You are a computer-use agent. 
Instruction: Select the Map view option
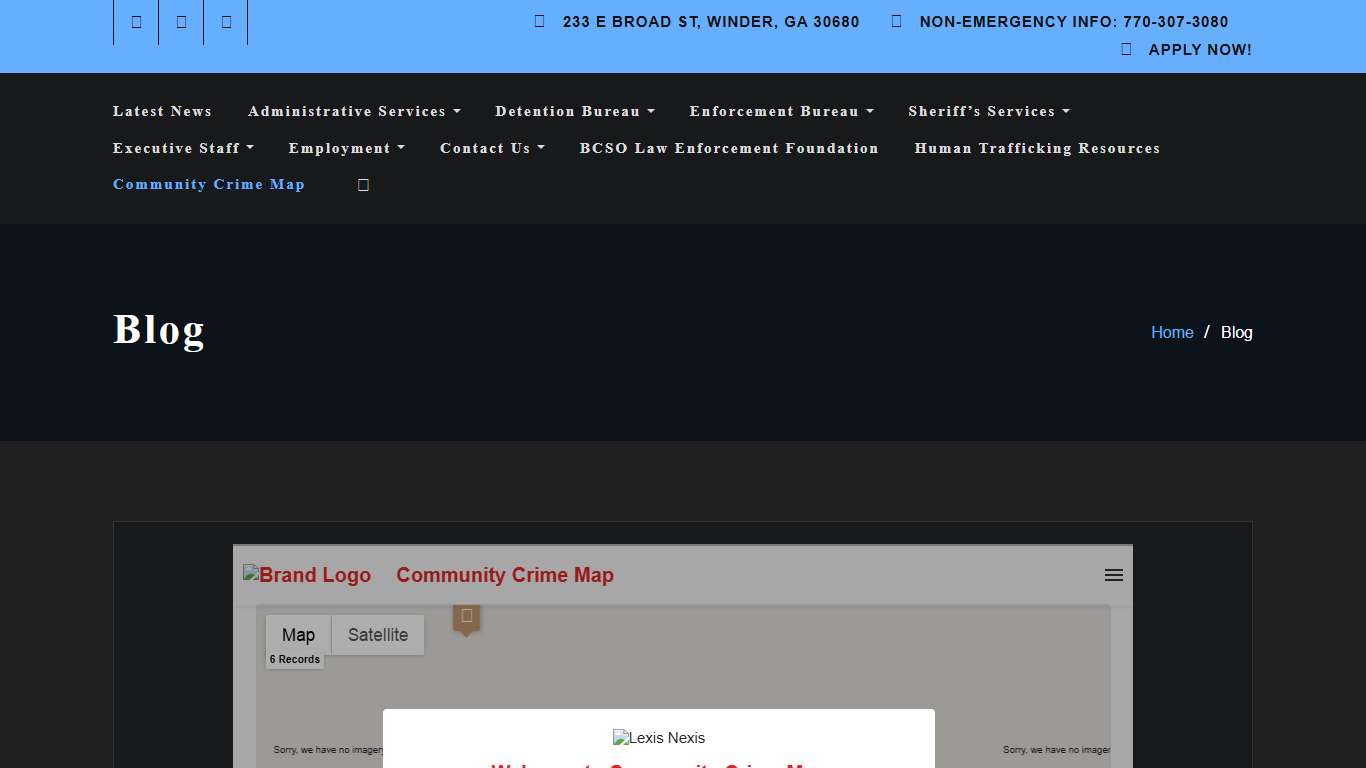click(297, 634)
